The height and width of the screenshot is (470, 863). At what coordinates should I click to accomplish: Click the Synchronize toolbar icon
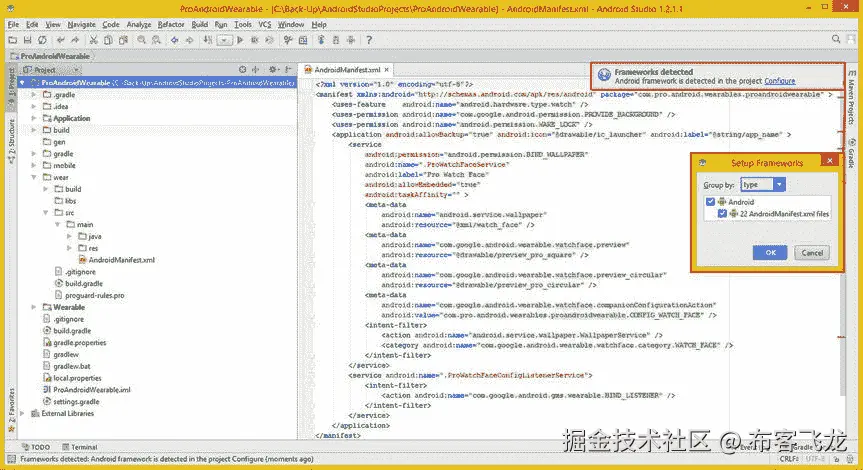(x=42, y=40)
